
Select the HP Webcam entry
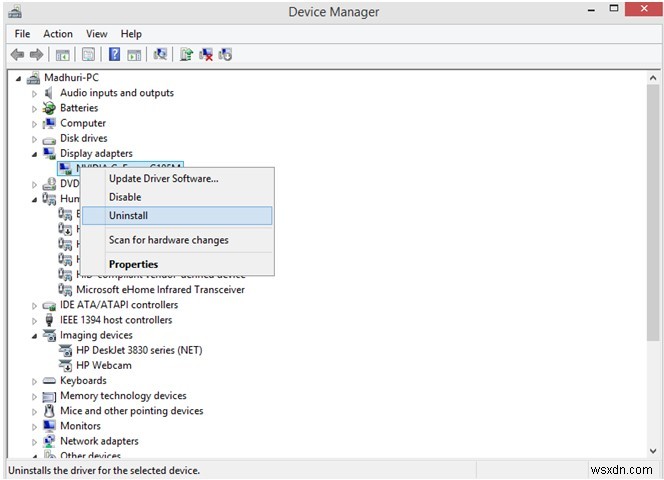(104, 365)
